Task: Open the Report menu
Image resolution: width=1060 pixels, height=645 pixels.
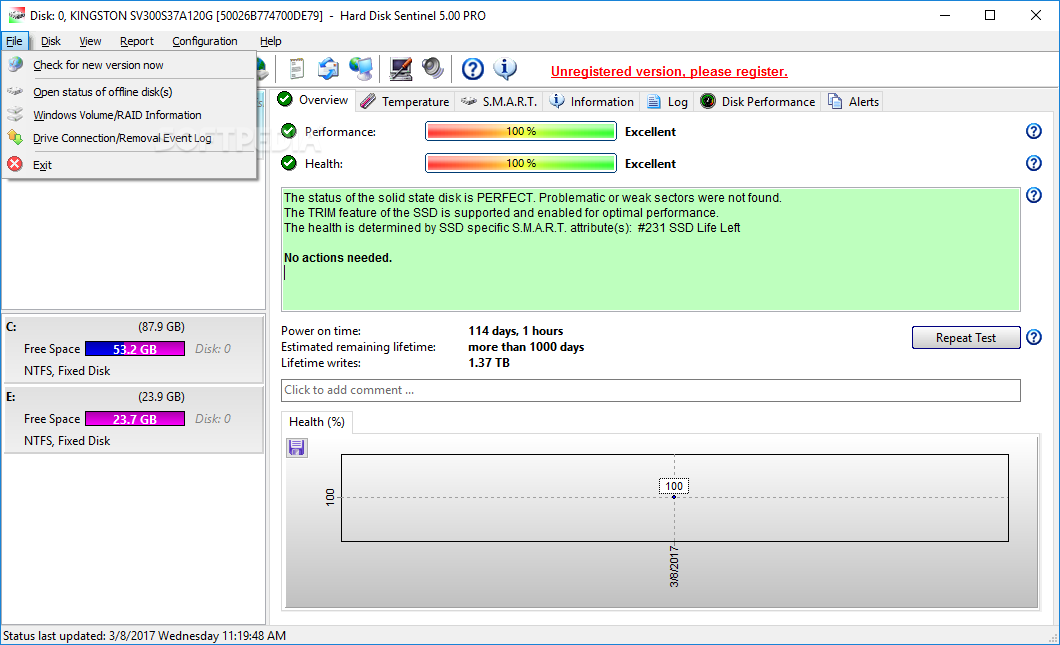Action: [137, 41]
